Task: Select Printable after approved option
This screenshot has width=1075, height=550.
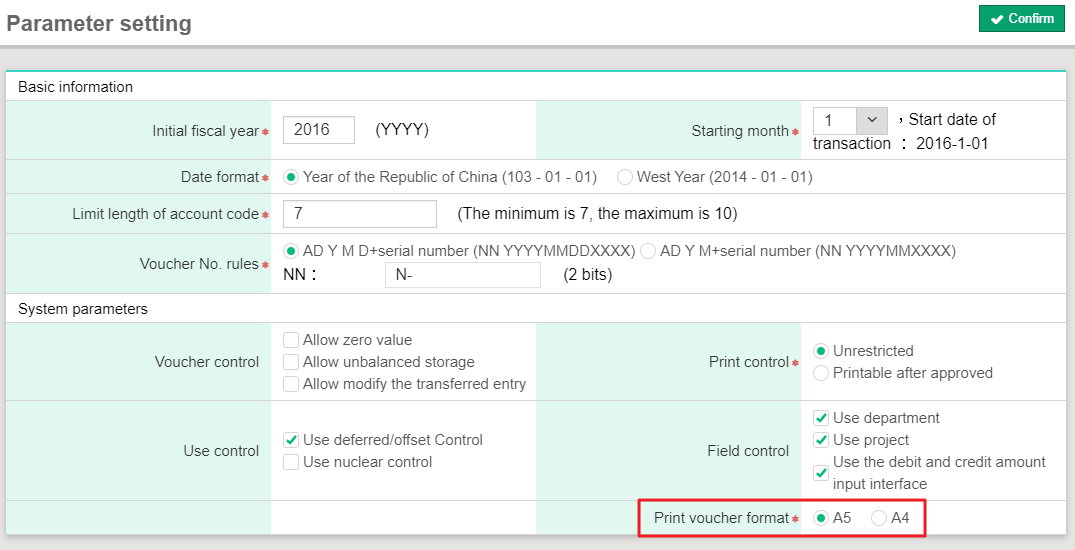Action: (x=821, y=373)
